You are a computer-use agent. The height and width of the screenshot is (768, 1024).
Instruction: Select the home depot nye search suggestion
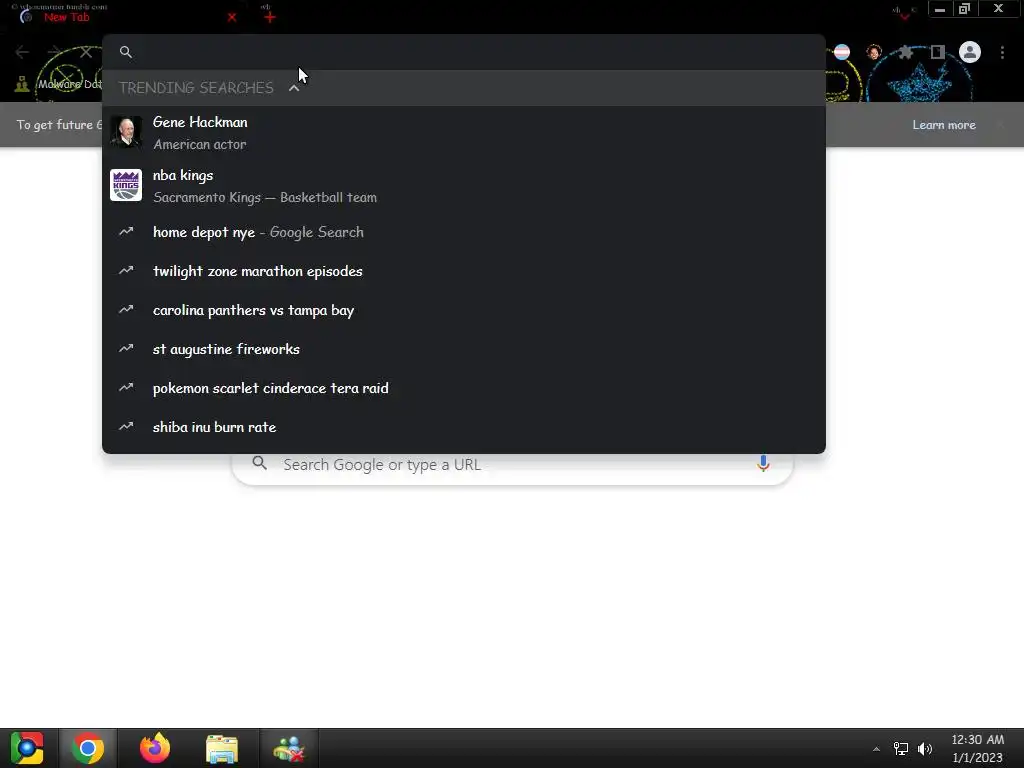(464, 232)
